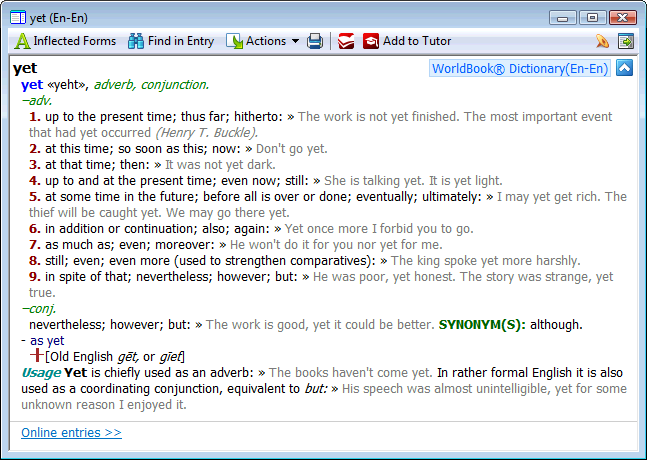The width and height of the screenshot is (647, 460).
Task: Click the word 'although' synonym
Action: [554, 325]
